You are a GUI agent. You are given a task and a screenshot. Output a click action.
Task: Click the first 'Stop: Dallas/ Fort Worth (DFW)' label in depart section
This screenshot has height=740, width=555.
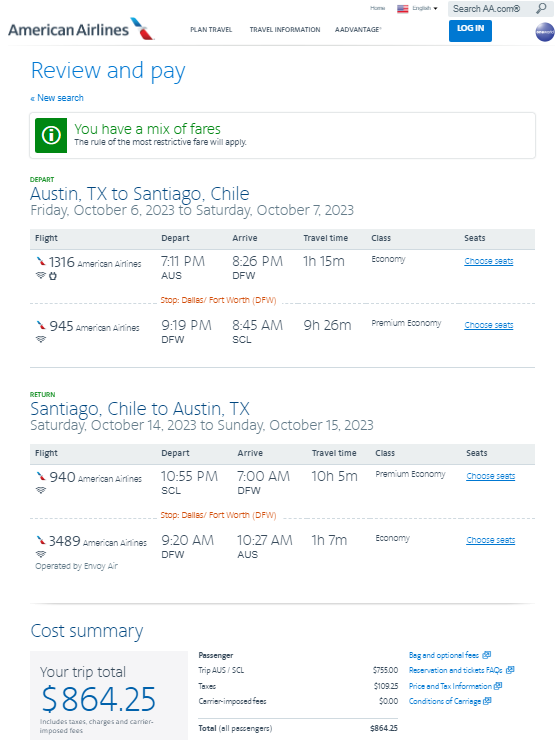(218, 300)
